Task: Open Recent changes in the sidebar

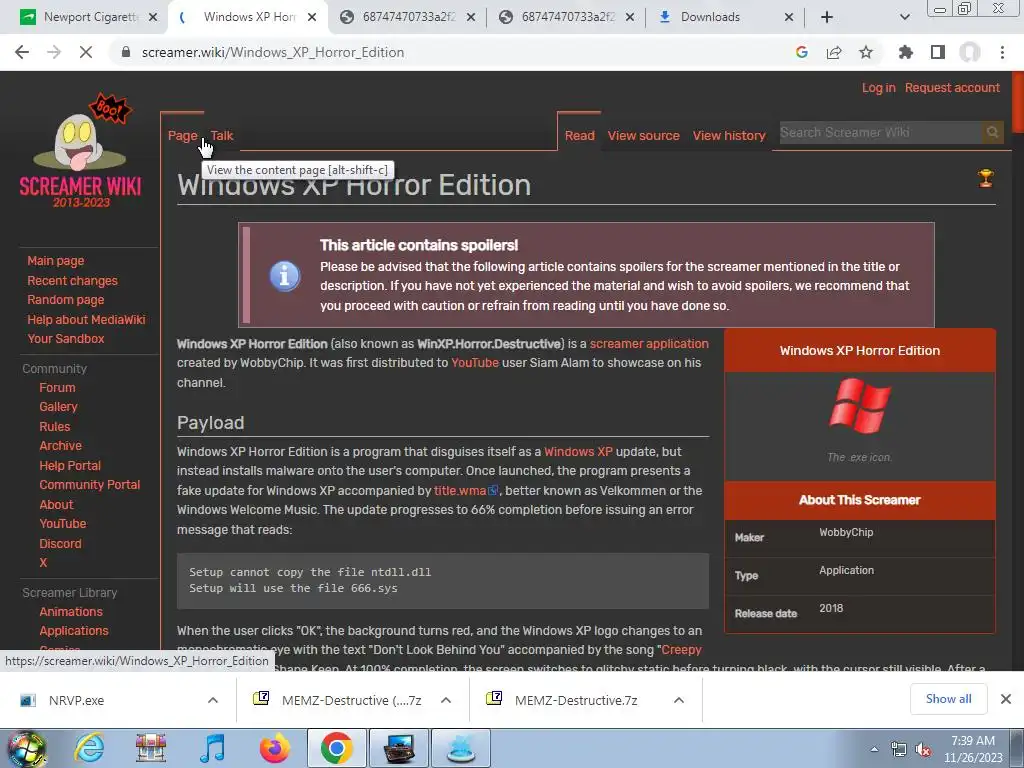Action: 72,280
